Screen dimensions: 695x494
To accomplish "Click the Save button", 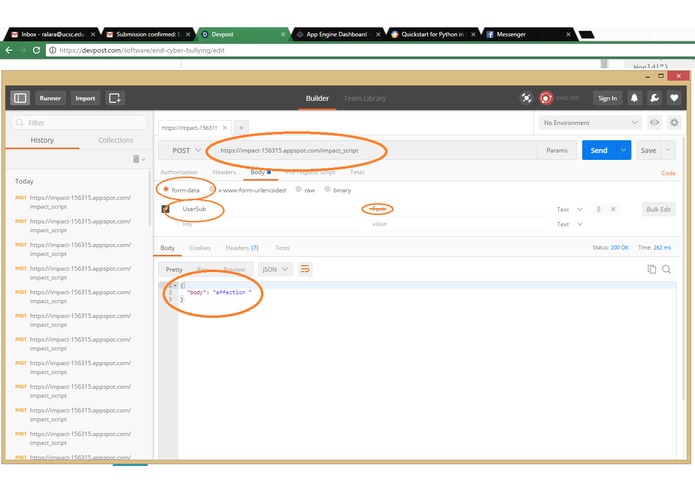I will click(x=648, y=150).
